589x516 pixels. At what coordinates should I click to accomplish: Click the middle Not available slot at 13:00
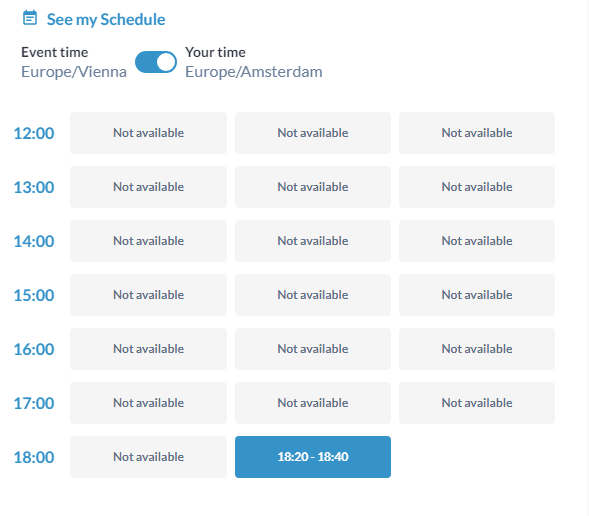coord(313,187)
